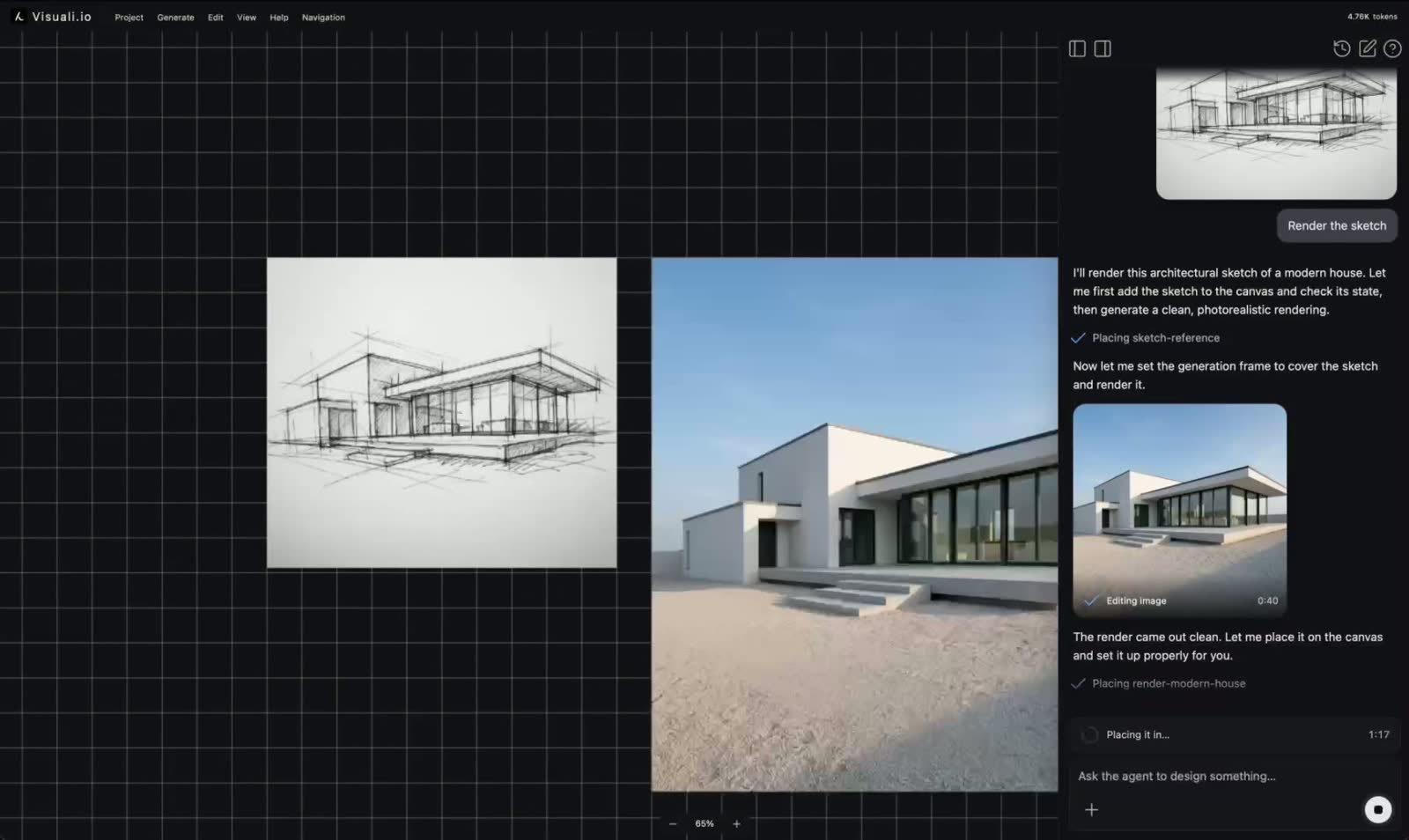The width and height of the screenshot is (1409, 840).
Task: Toggle the right sidebar panel icon
Action: pyautogui.click(x=1103, y=48)
